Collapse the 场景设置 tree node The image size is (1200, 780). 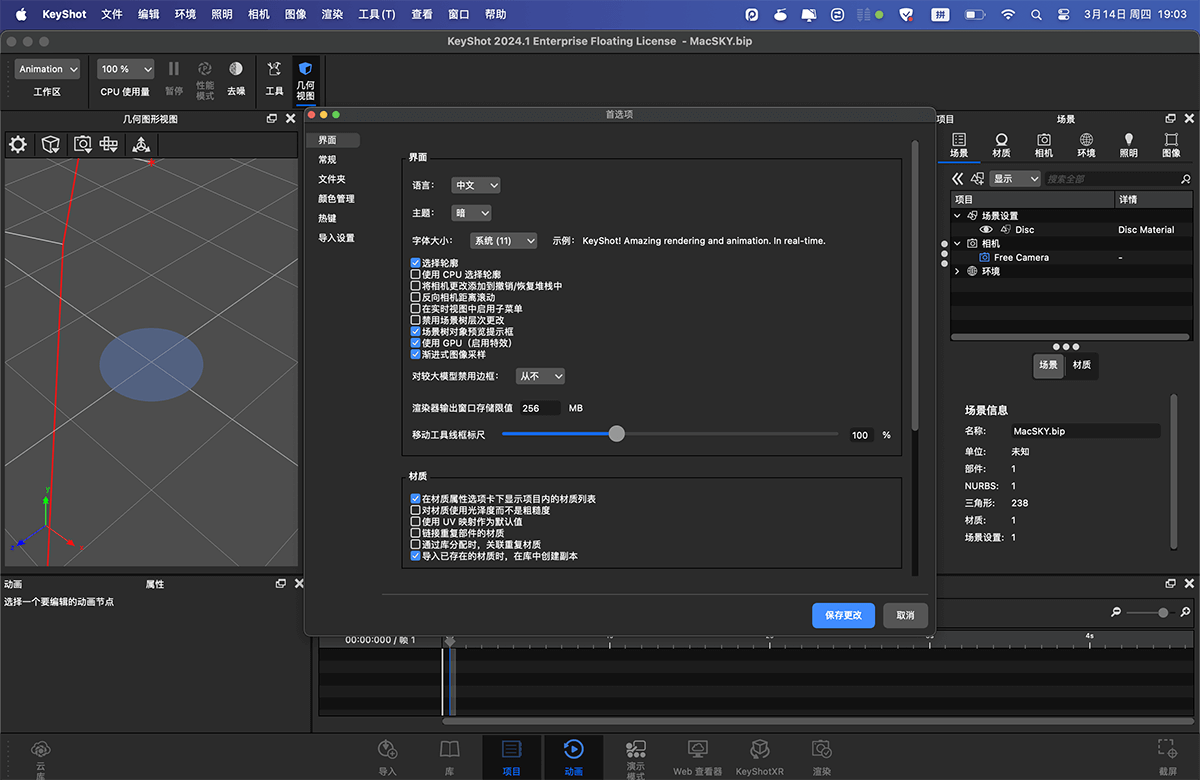(957, 216)
